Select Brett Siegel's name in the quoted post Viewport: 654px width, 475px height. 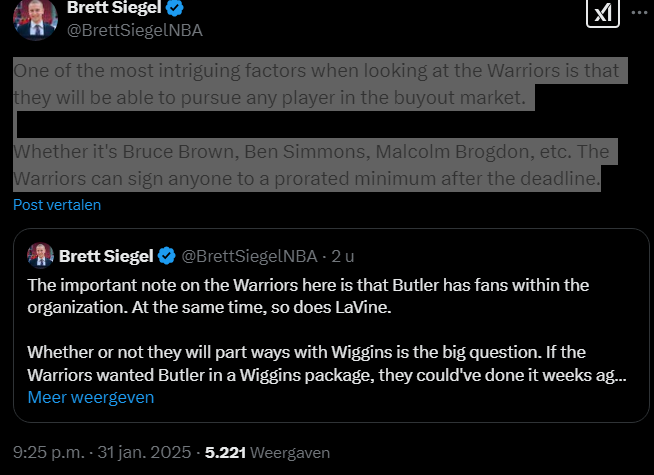[x=106, y=256]
